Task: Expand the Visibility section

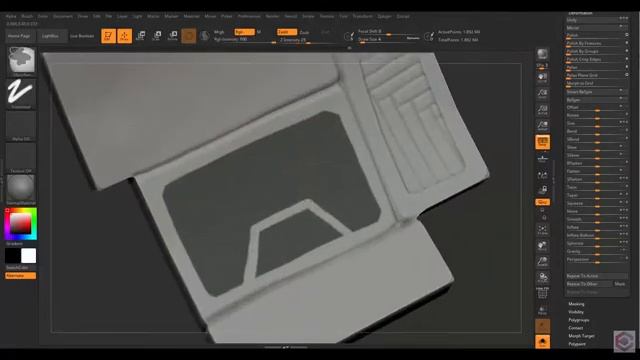Action: [576, 312]
